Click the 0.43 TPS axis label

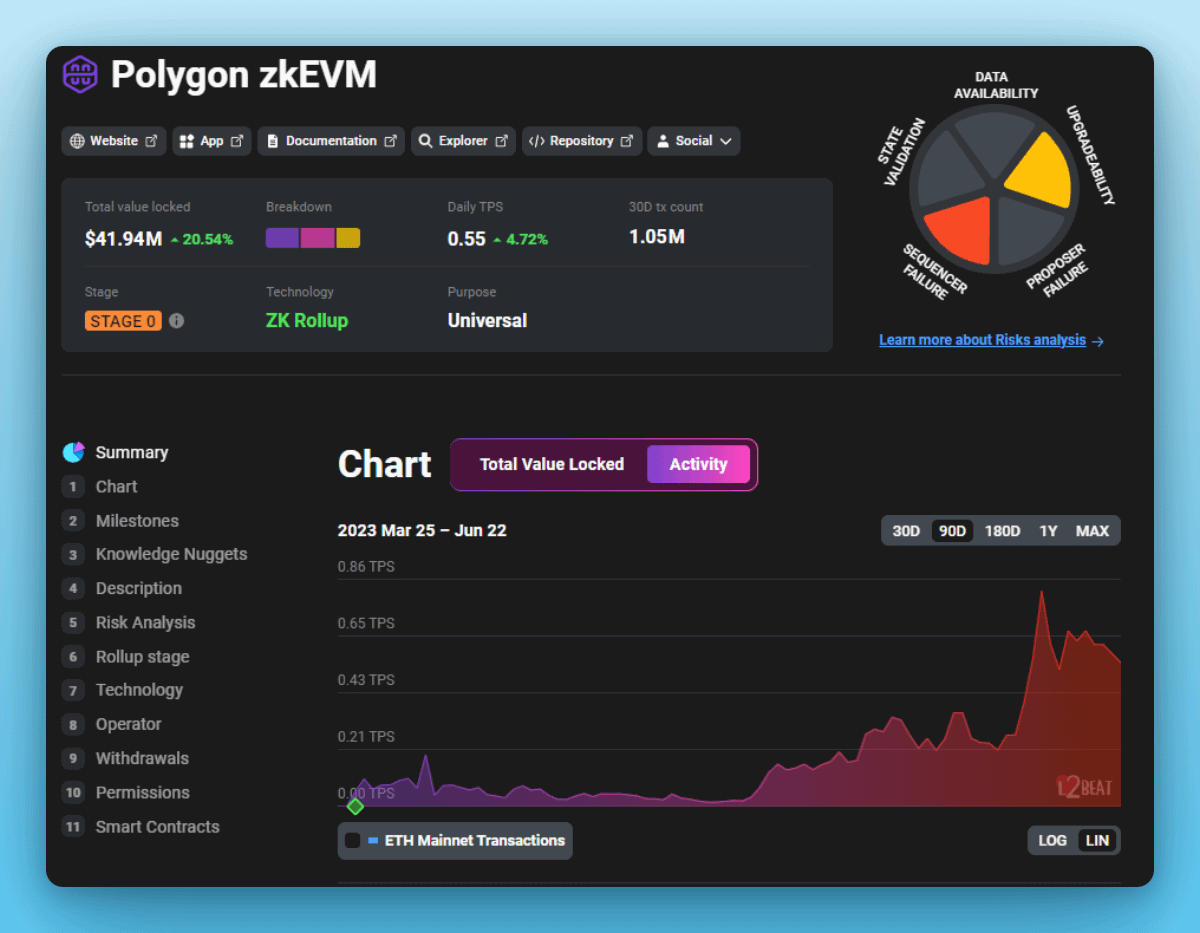click(x=366, y=680)
